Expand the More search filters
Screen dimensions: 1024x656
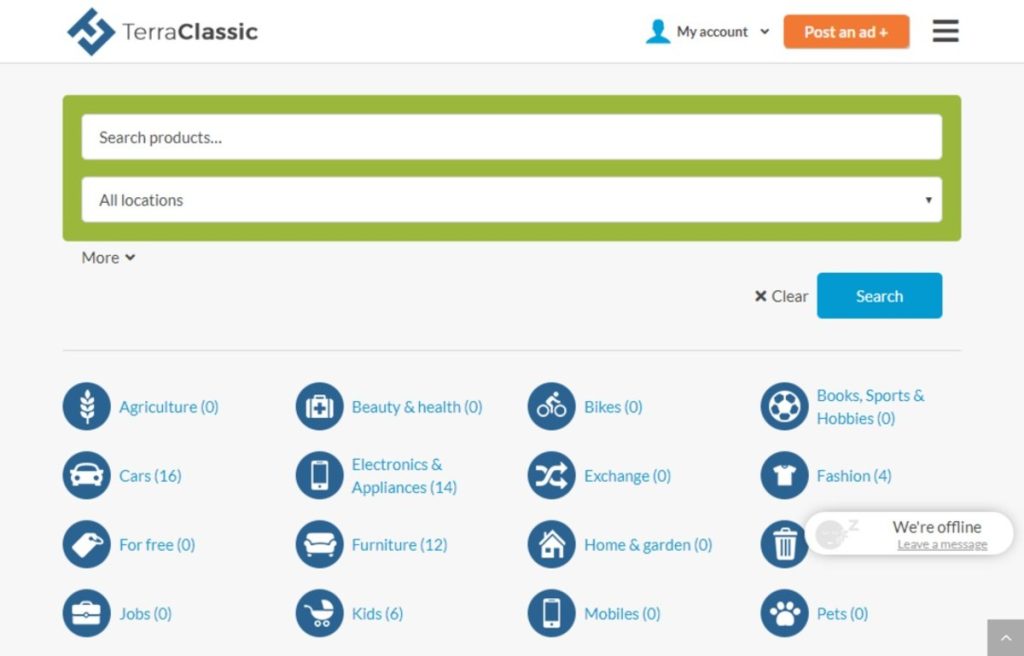point(107,257)
